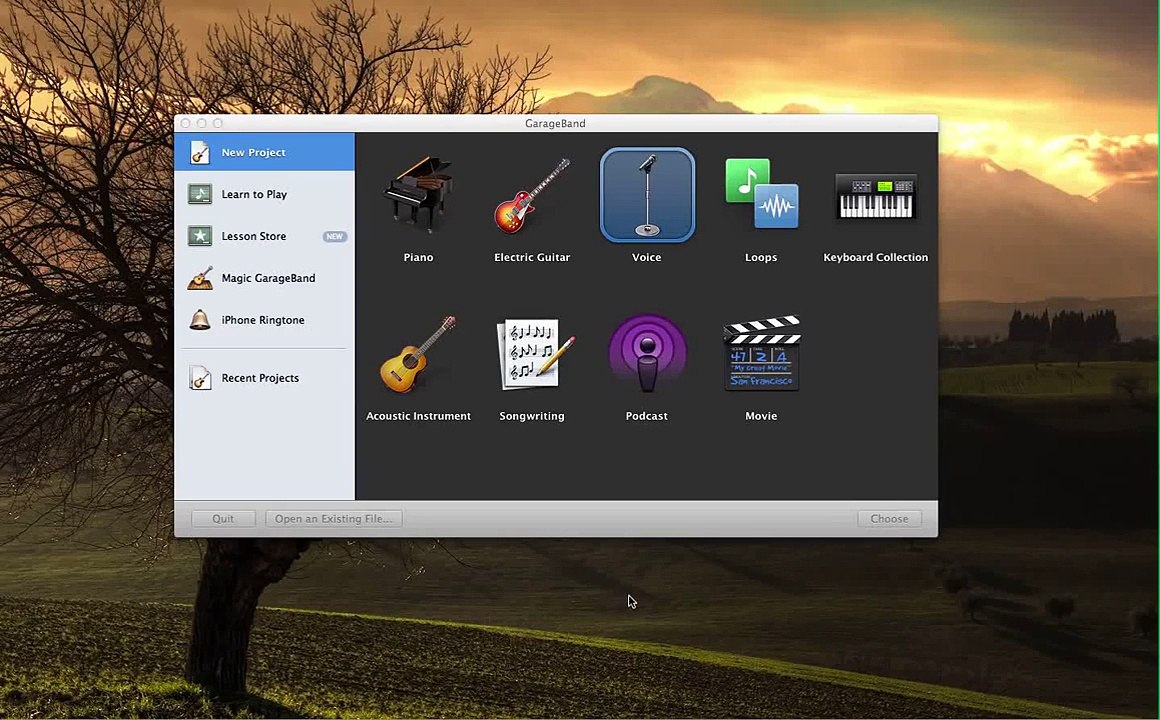1160x720 pixels.
Task: Click the Choose button
Action: 889,519
